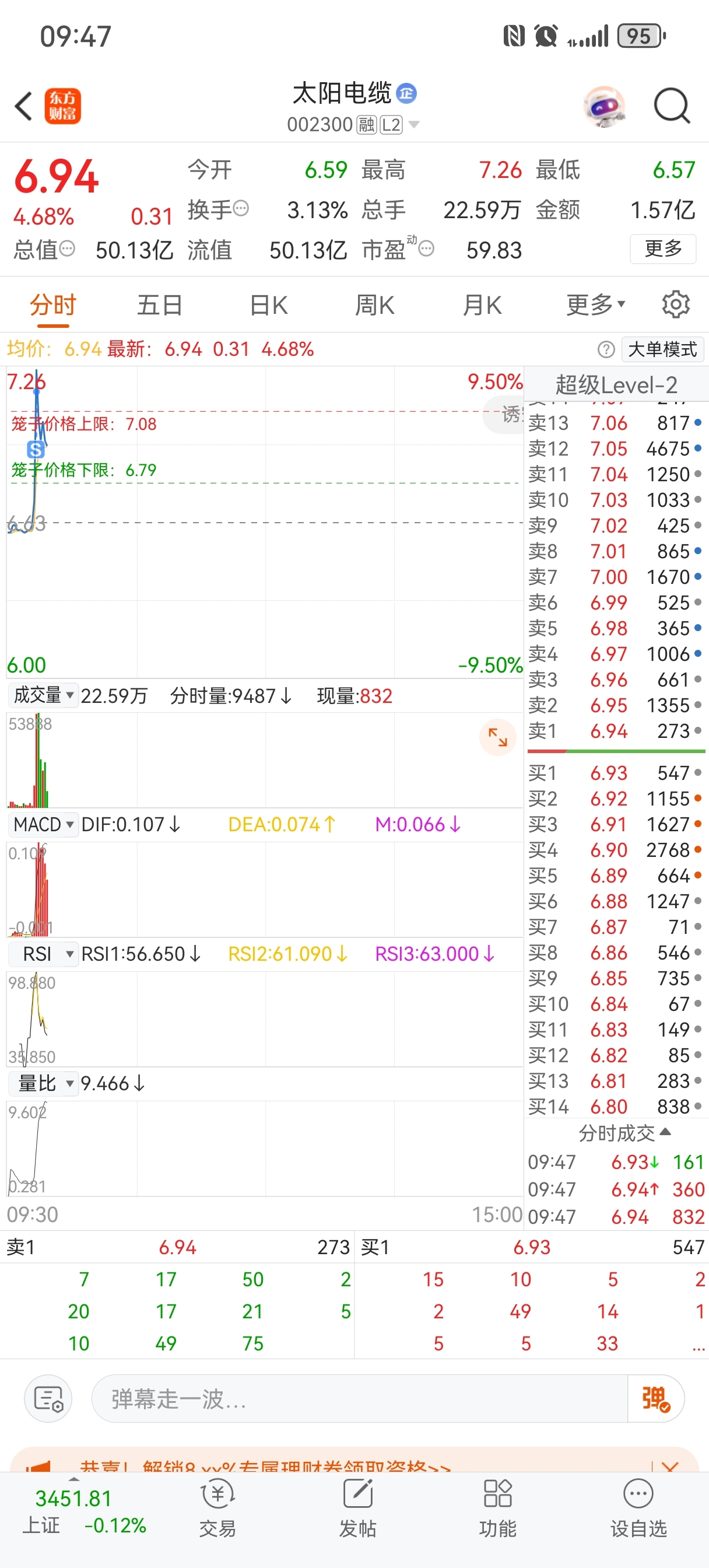Switch to the 月K tab

click(x=482, y=304)
